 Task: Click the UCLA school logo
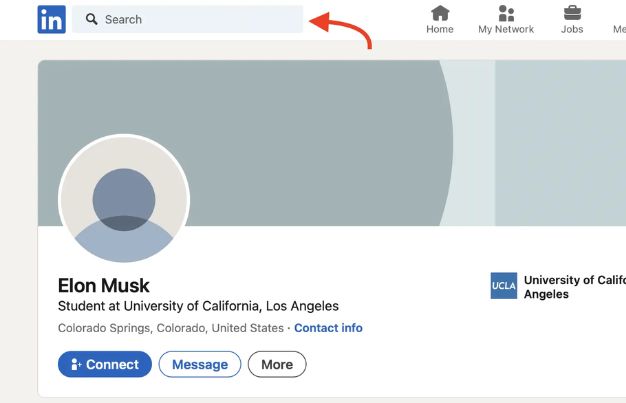(x=504, y=287)
